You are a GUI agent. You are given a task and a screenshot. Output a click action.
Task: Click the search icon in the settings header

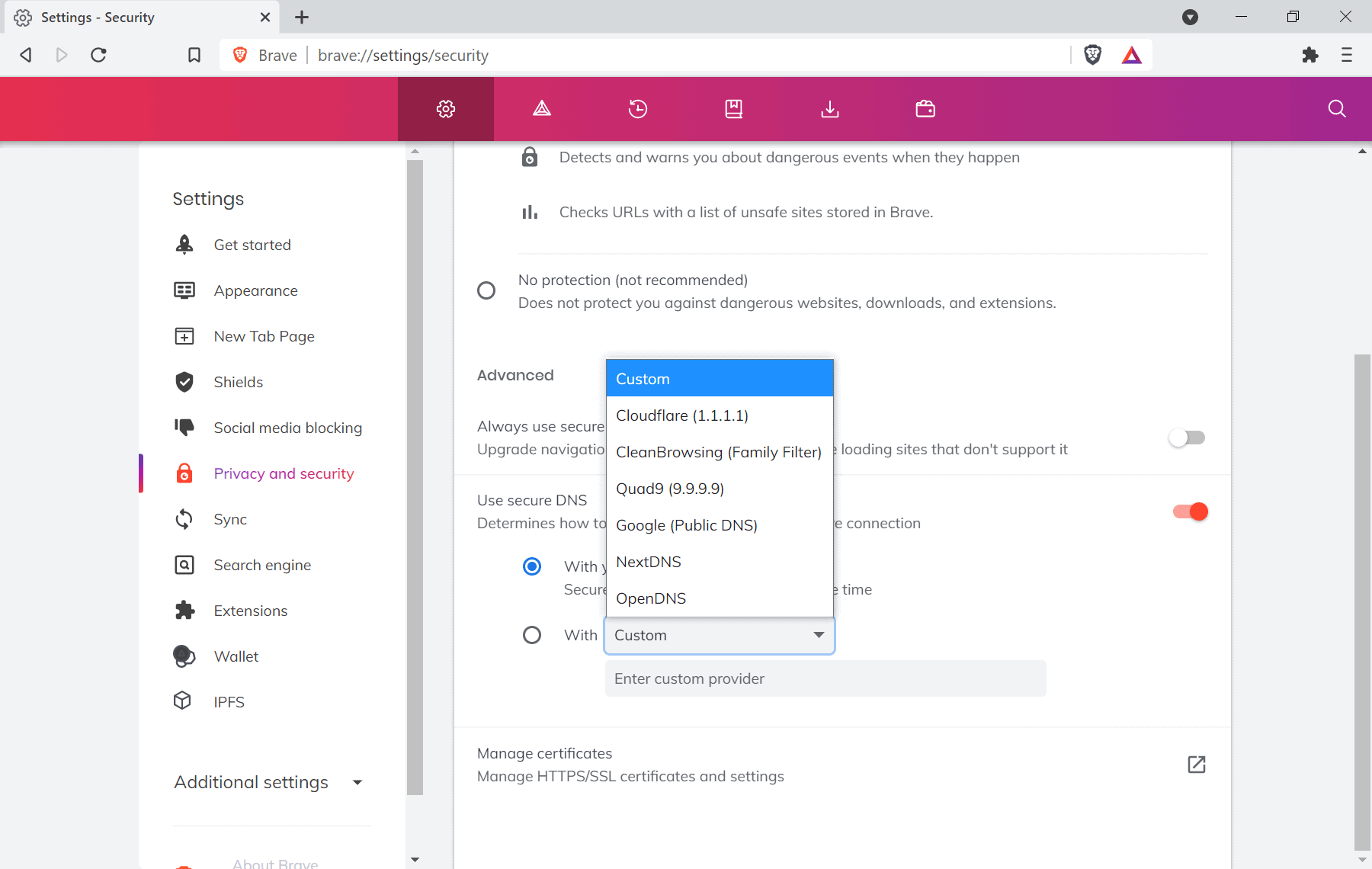pos(1335,108)
